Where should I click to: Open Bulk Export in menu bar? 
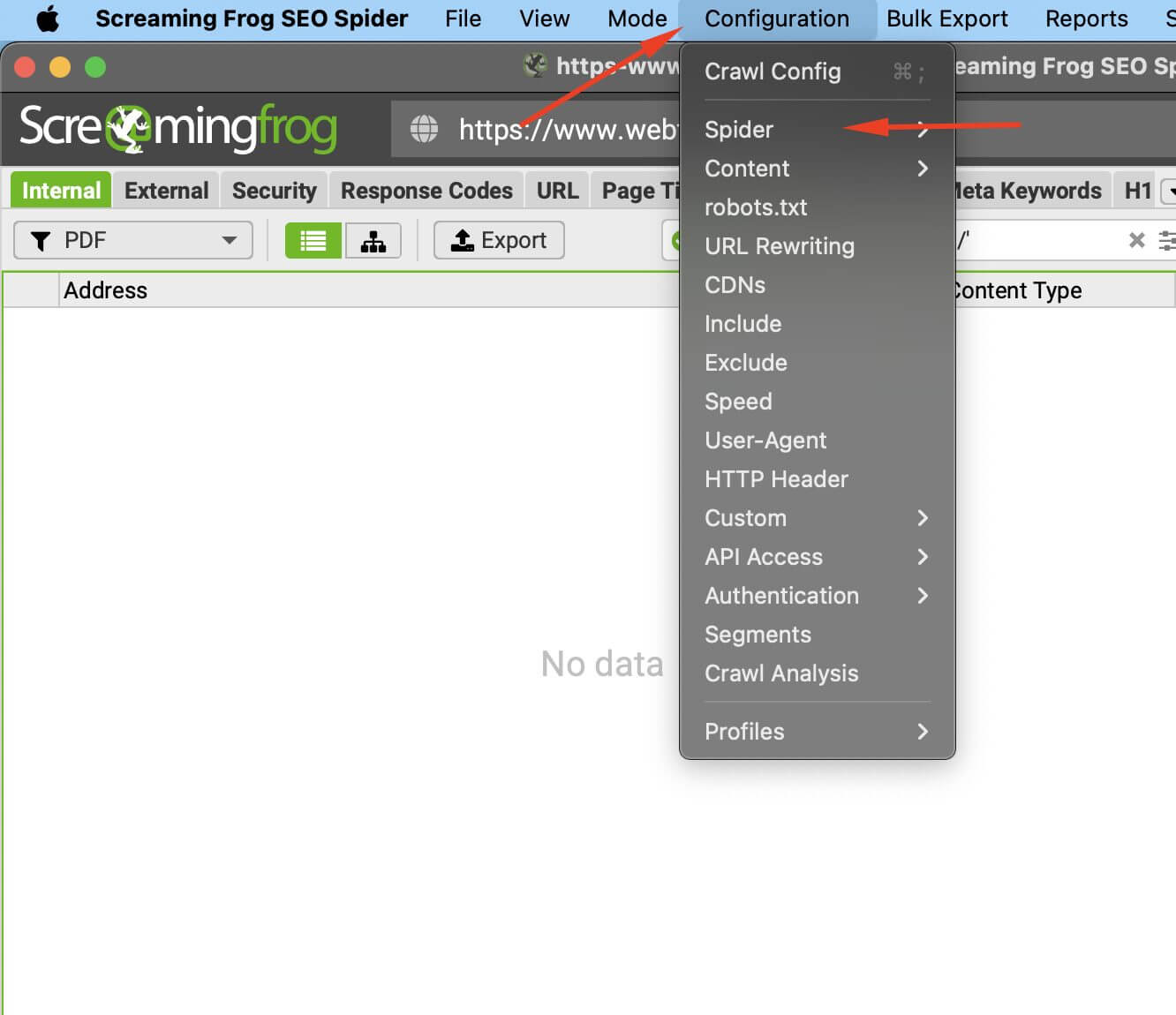tap(946, 19)
